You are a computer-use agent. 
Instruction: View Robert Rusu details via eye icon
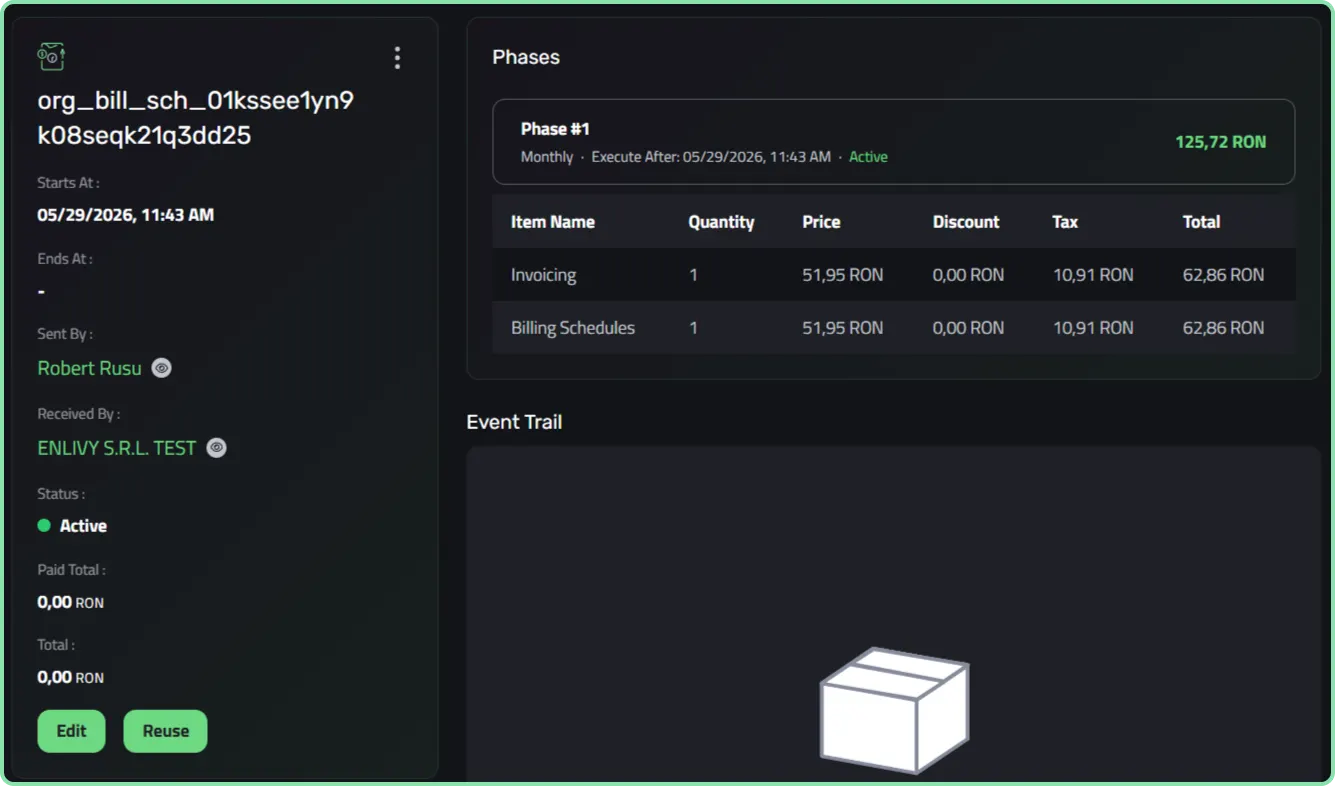(x=161, y=368)
